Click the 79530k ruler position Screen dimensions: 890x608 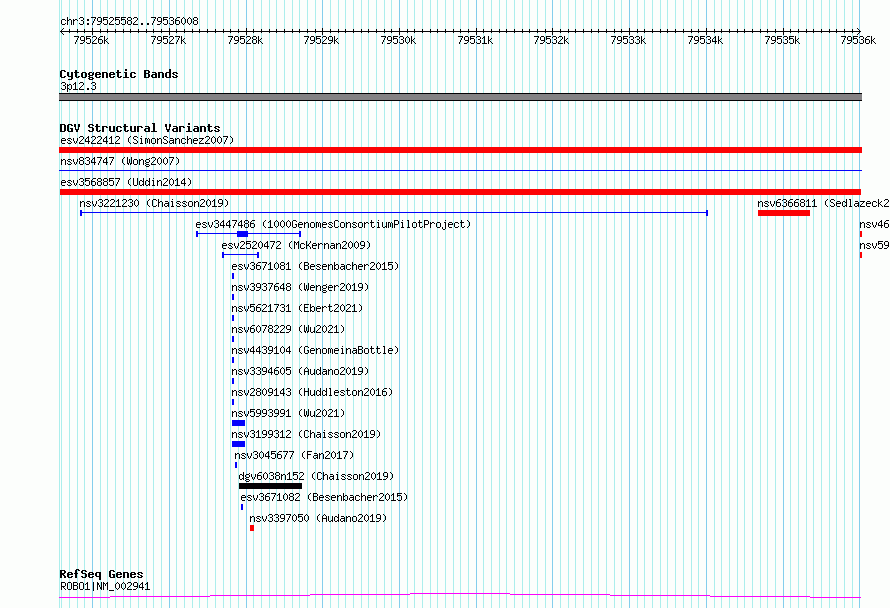coord(398,40)
